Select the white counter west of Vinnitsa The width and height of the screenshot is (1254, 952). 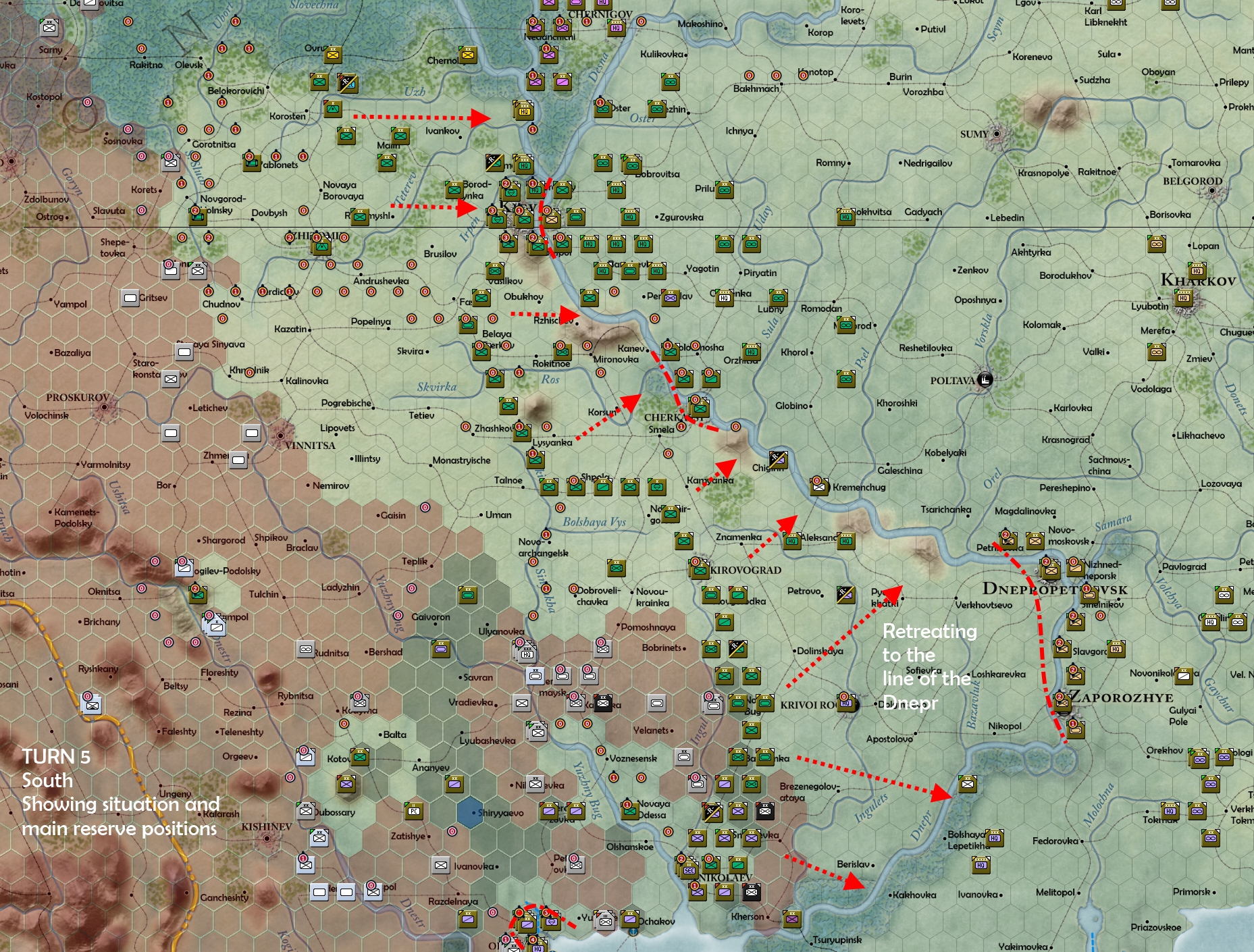[252, 433]
